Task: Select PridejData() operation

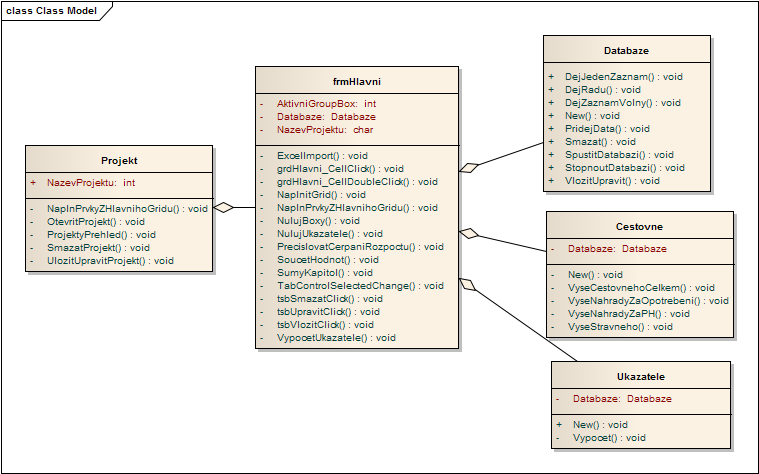Action: click(x=607, y=129)
